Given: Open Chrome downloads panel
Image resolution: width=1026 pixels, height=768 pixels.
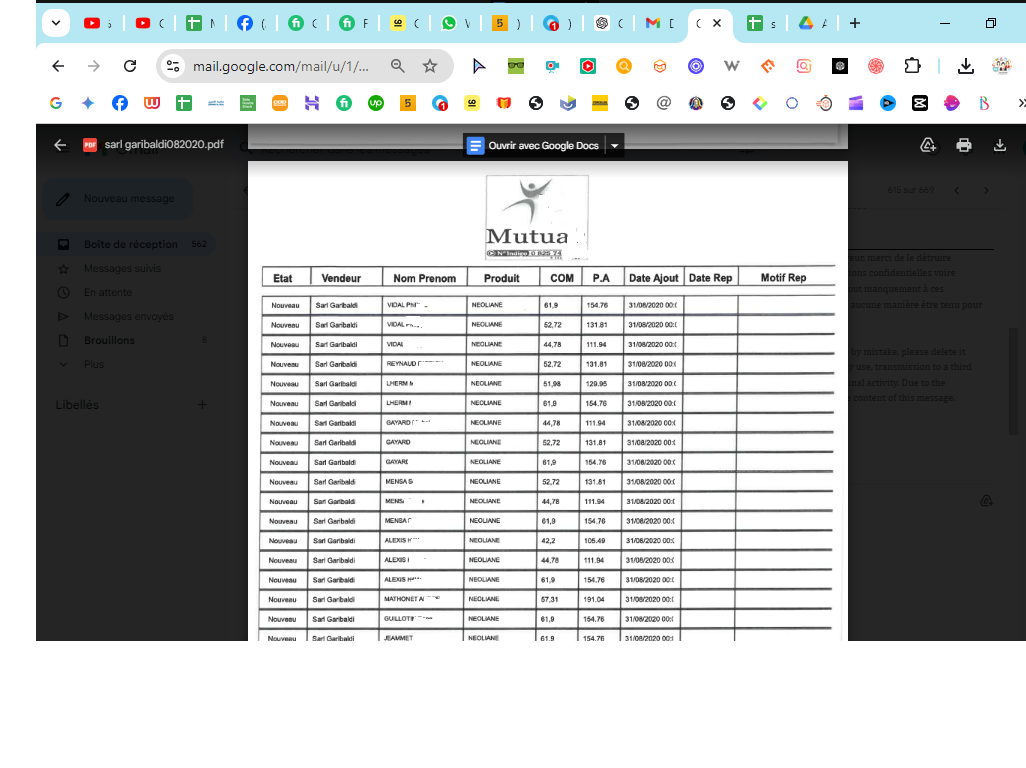Looking at the screenshot, I should pos(965,66).
